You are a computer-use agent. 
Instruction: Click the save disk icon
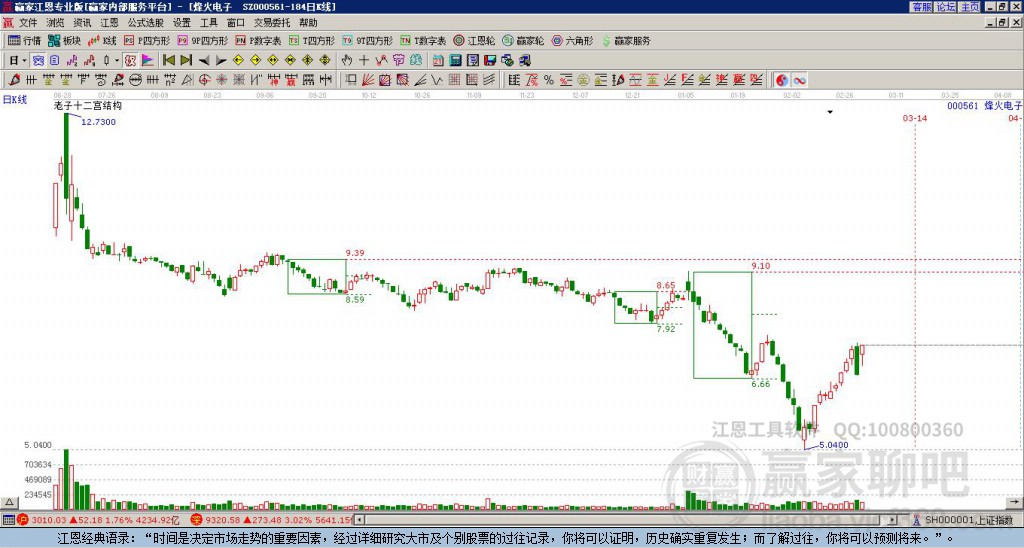pos(490,61)
